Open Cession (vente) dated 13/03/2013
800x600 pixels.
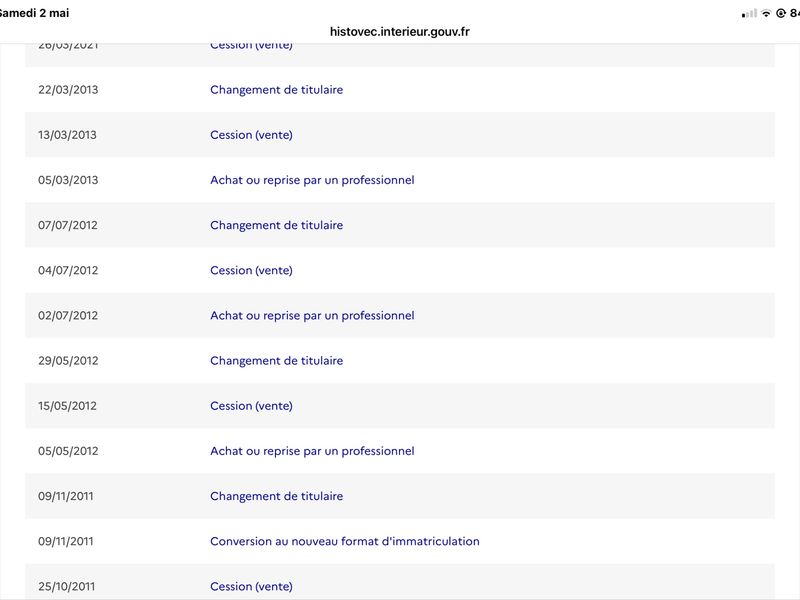coord(252,135)
